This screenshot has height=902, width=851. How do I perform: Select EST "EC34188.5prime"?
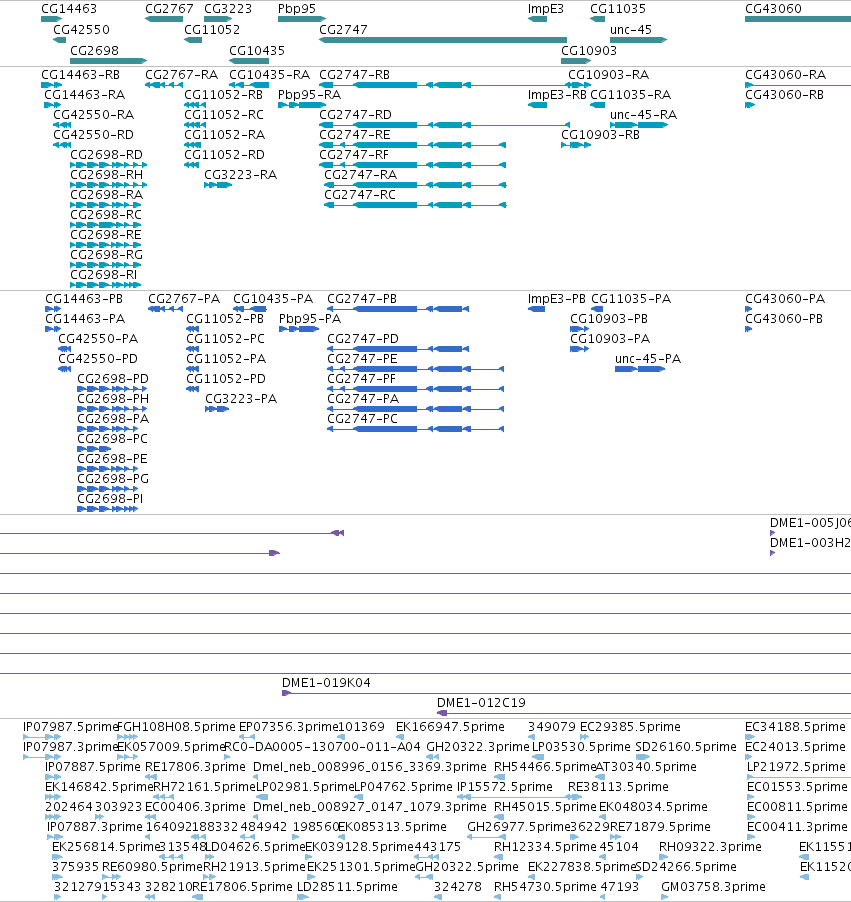click(x=795, y=727)
